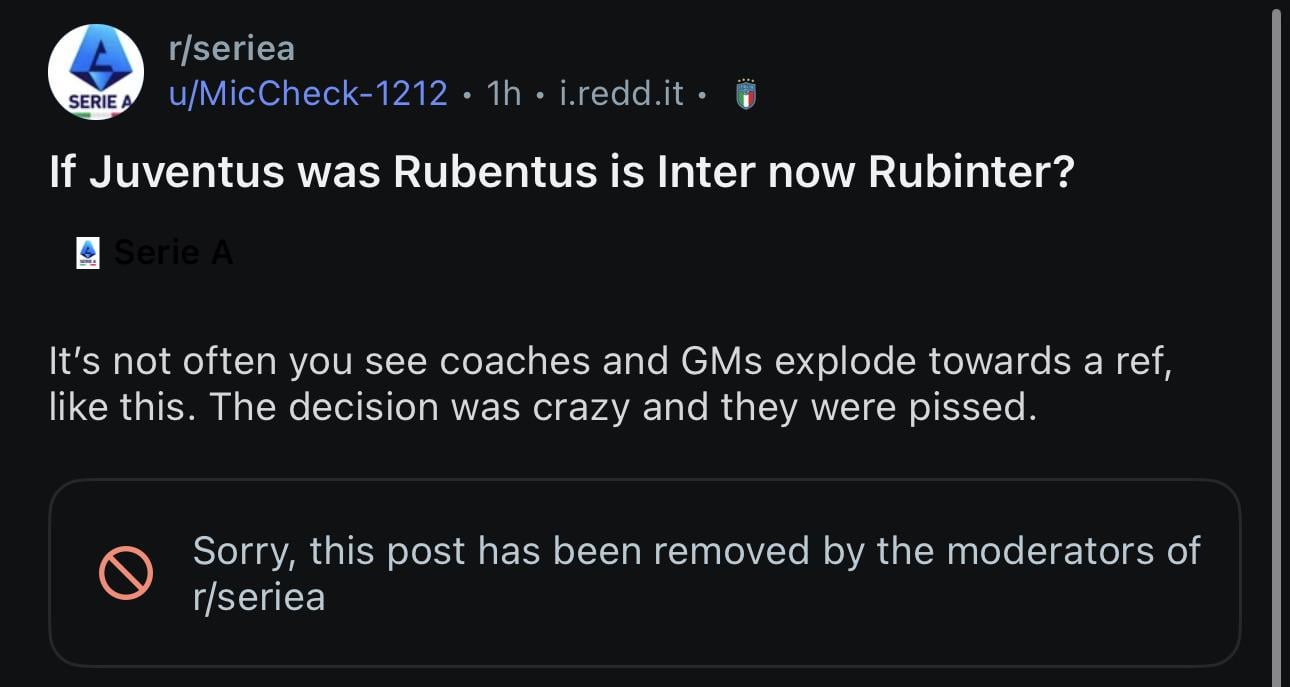1290x687 pixels.
Task: Click the 'Sorry, this post has been removed' text
Action: 695,551
